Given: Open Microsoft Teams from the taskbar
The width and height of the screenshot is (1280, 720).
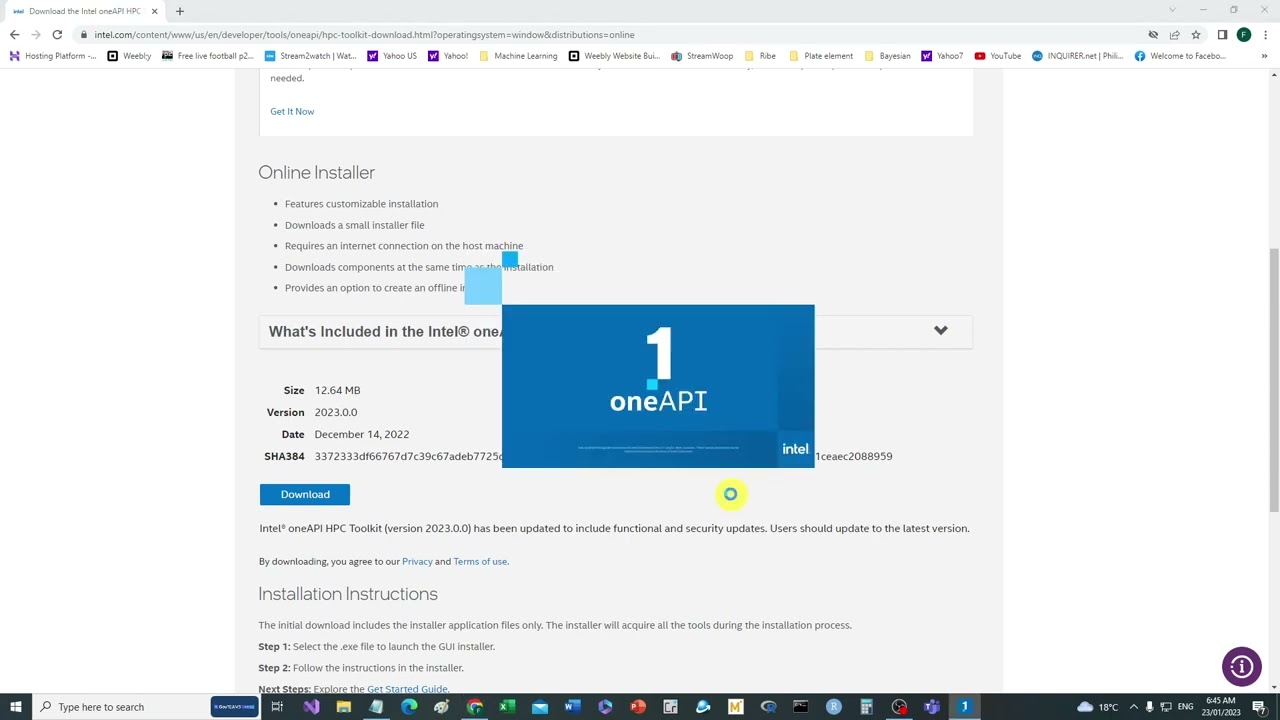Looking at the screenshot, I should coord(932,707).
